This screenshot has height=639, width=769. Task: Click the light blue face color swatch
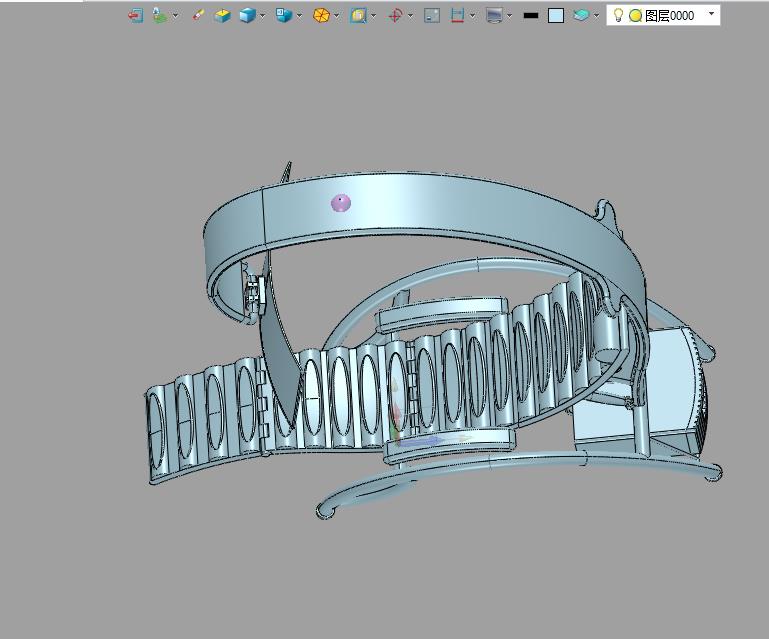coord(556,16)
